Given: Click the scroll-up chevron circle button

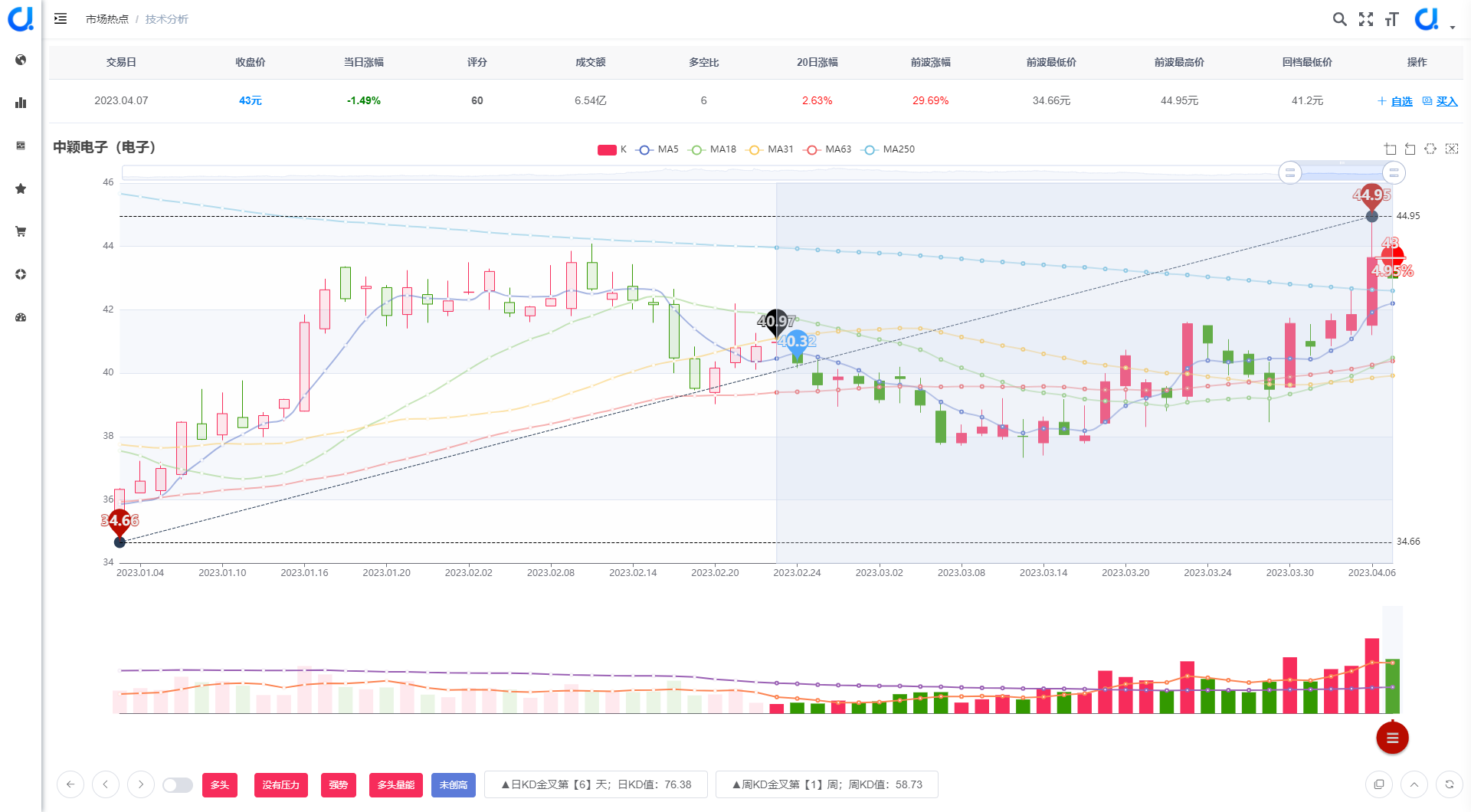Looking at the screenshot, I should pos(1414,784).
